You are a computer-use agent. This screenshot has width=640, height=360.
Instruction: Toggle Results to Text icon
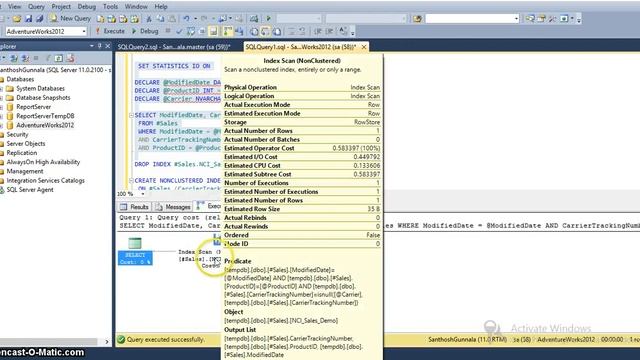coord(254,31)
